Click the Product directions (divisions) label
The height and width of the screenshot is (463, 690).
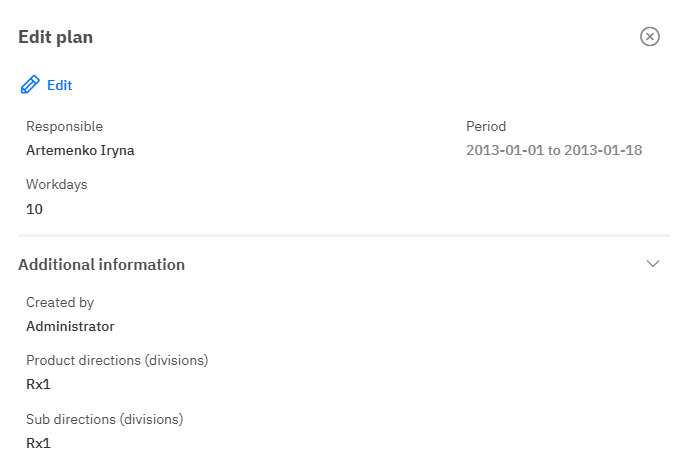pos(117,360)
